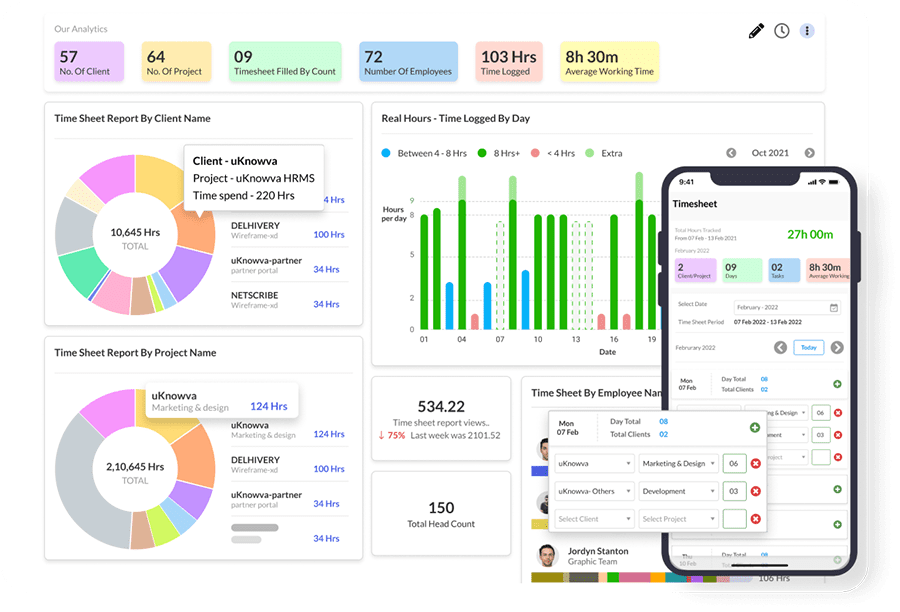
Task: Delete the uKnowva-Others Development row
Action: click(755, 491)
